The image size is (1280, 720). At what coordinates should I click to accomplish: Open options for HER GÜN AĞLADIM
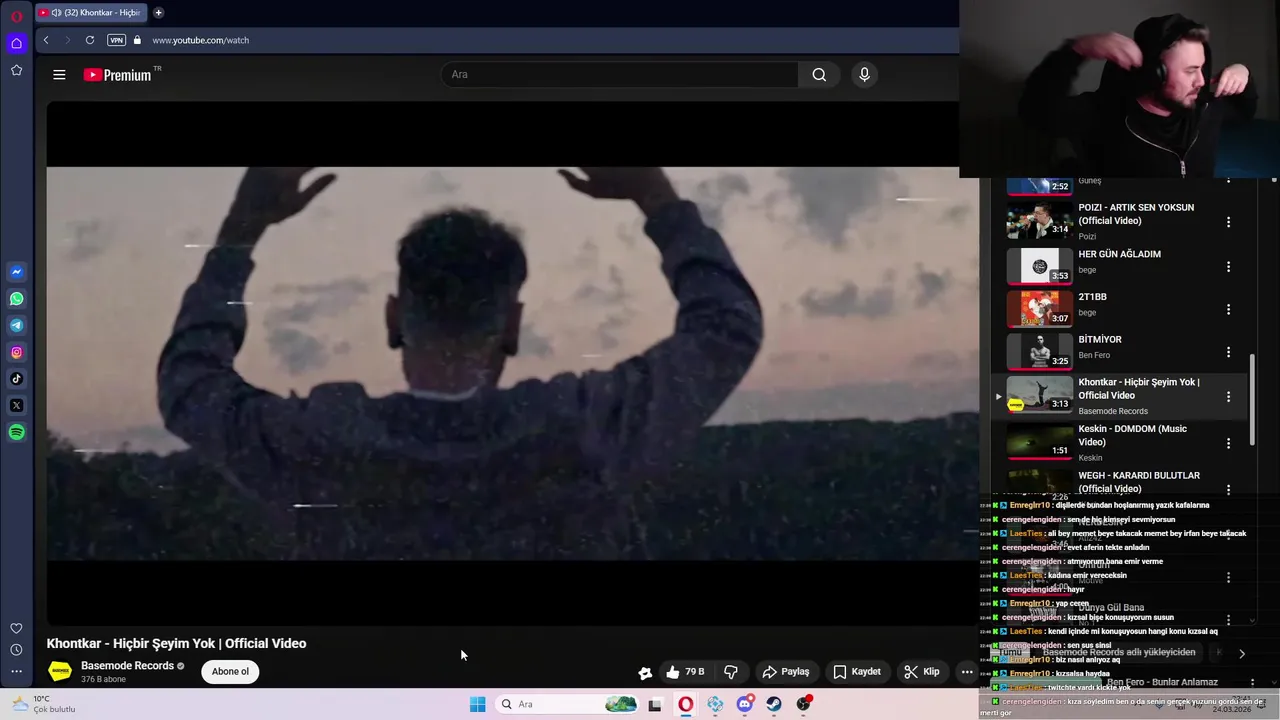point(1229,267)
